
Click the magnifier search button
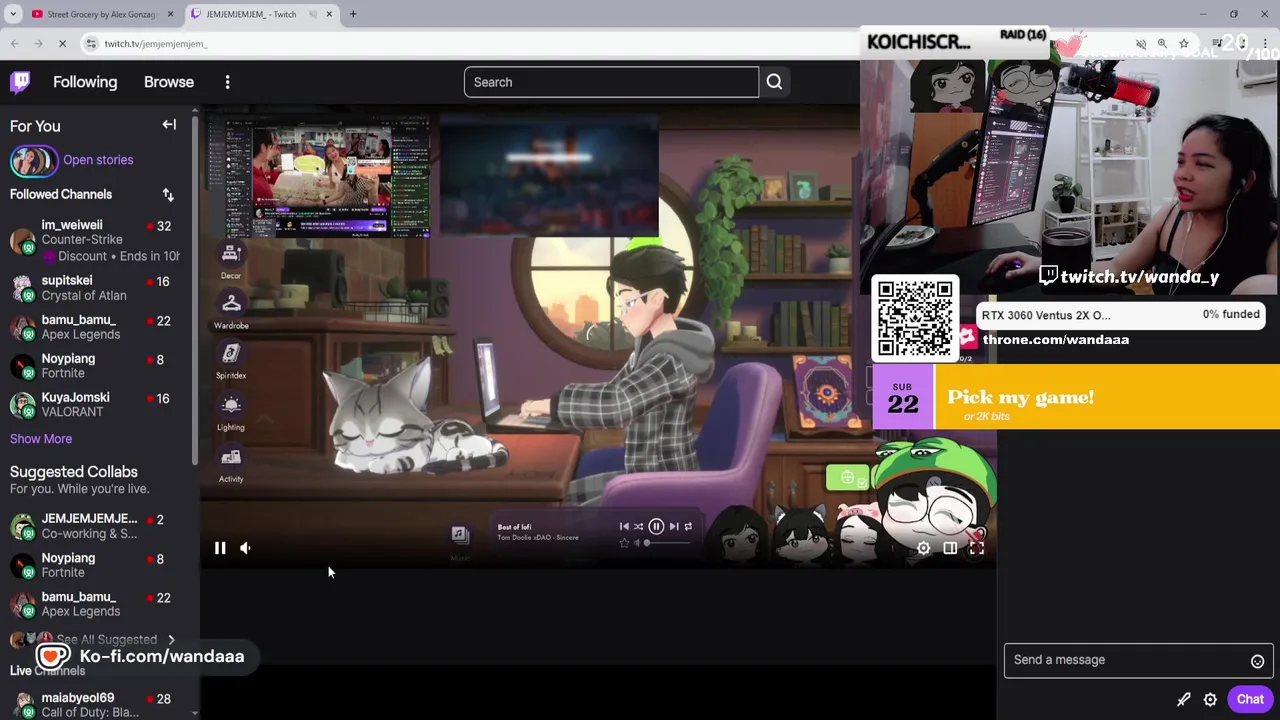(774, 82)
